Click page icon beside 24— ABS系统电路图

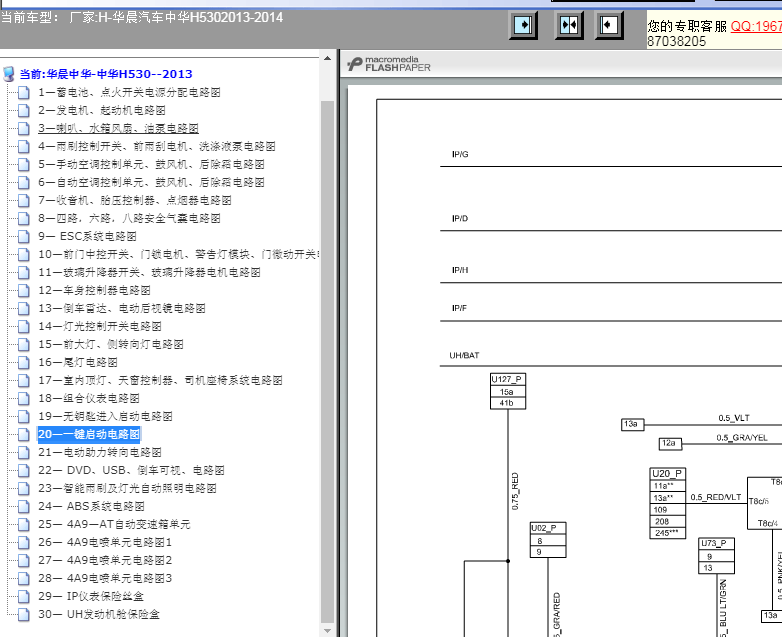point(24,506)
